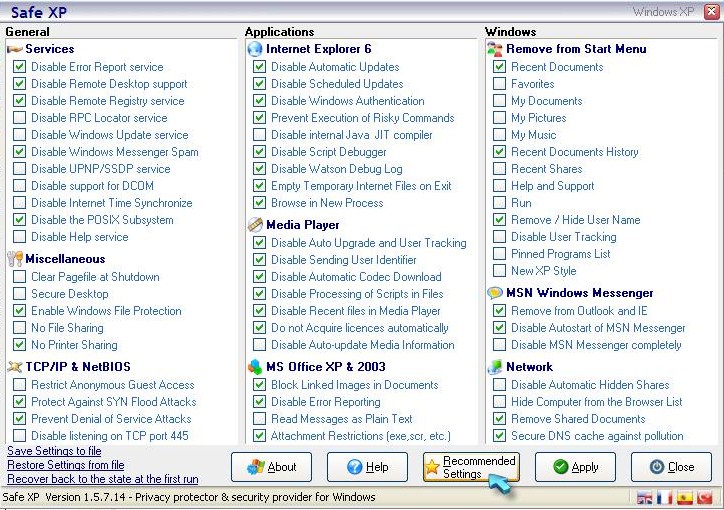
Task: Click Recover back to first run state
Action: 103,479
